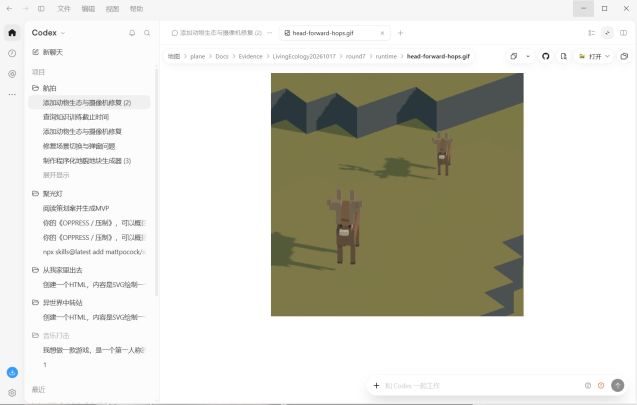Open the 视图 menu
637x405 pixels.
[112, 9]
